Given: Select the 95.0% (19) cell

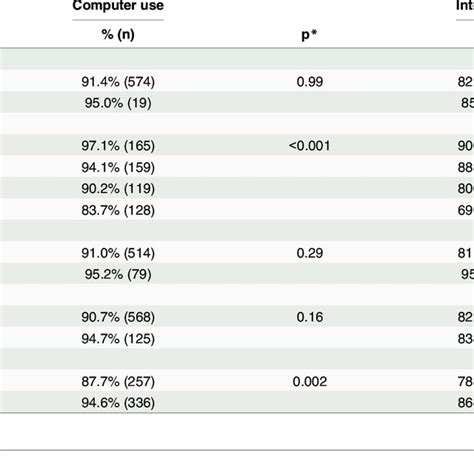Looking at the screenshot, I should 118,103.
